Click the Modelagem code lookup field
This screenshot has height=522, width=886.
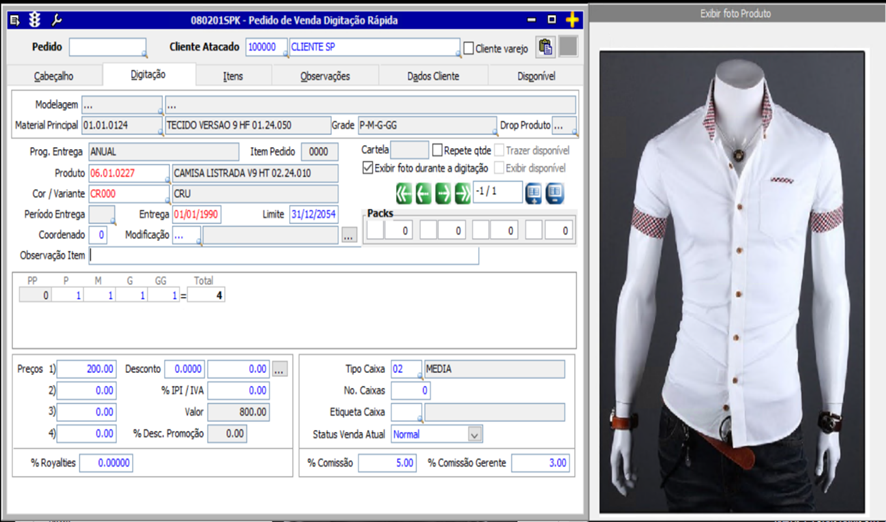point(122,105)
